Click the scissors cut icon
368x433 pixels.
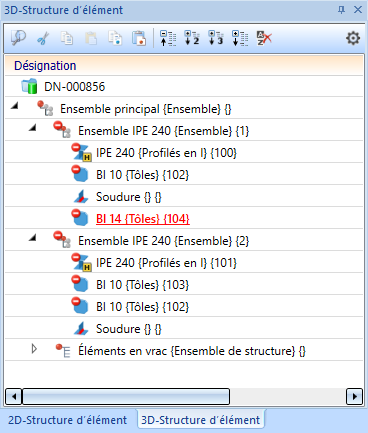click(43, 38)
